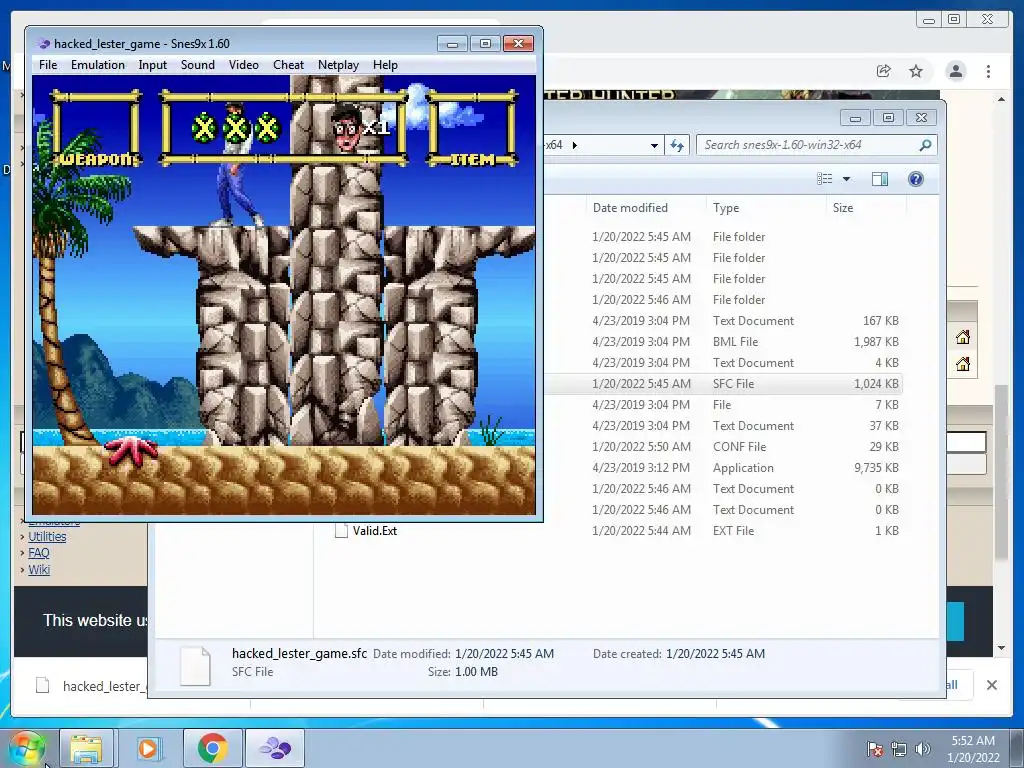
Task: Open Explorer help with the question mark icon
Action: 916,179
